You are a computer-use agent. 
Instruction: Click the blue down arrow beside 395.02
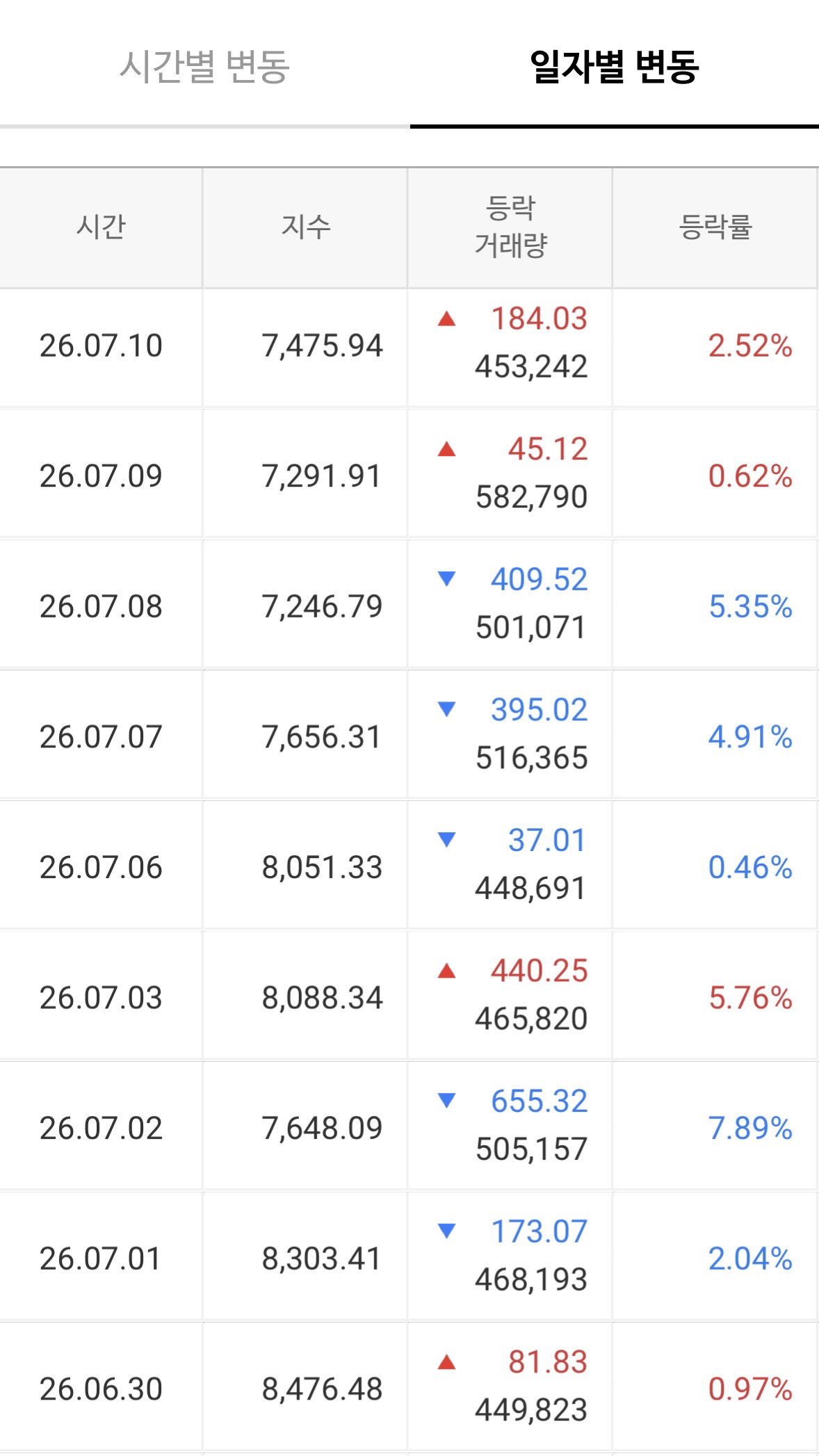[x=446, y=709]
